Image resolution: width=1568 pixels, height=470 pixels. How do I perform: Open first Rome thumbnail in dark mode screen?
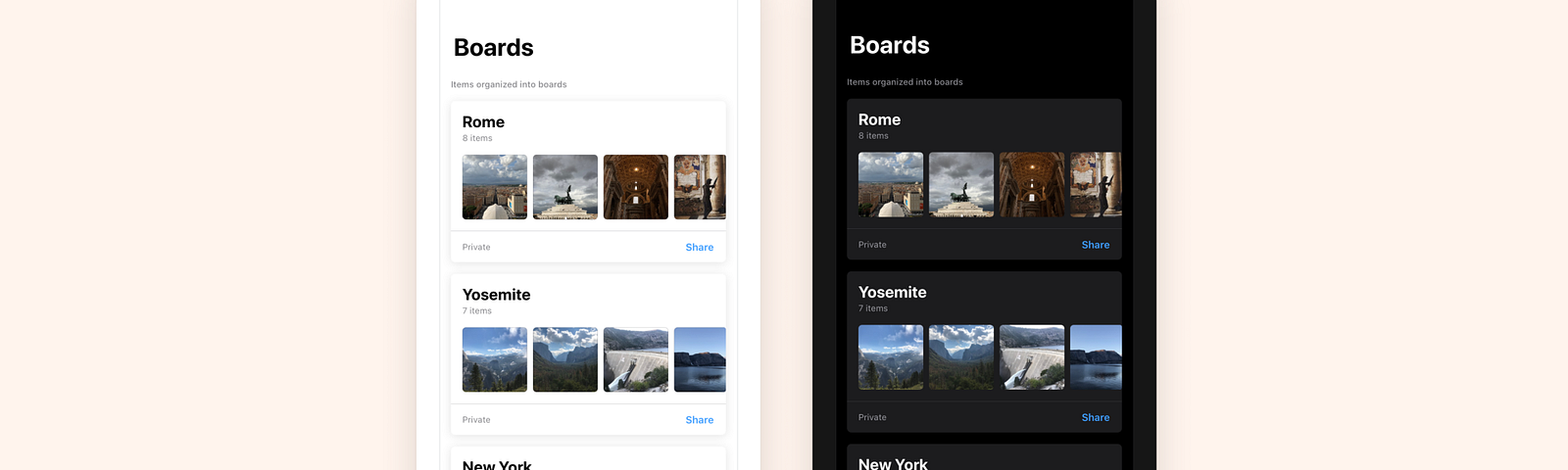point(891,184)
